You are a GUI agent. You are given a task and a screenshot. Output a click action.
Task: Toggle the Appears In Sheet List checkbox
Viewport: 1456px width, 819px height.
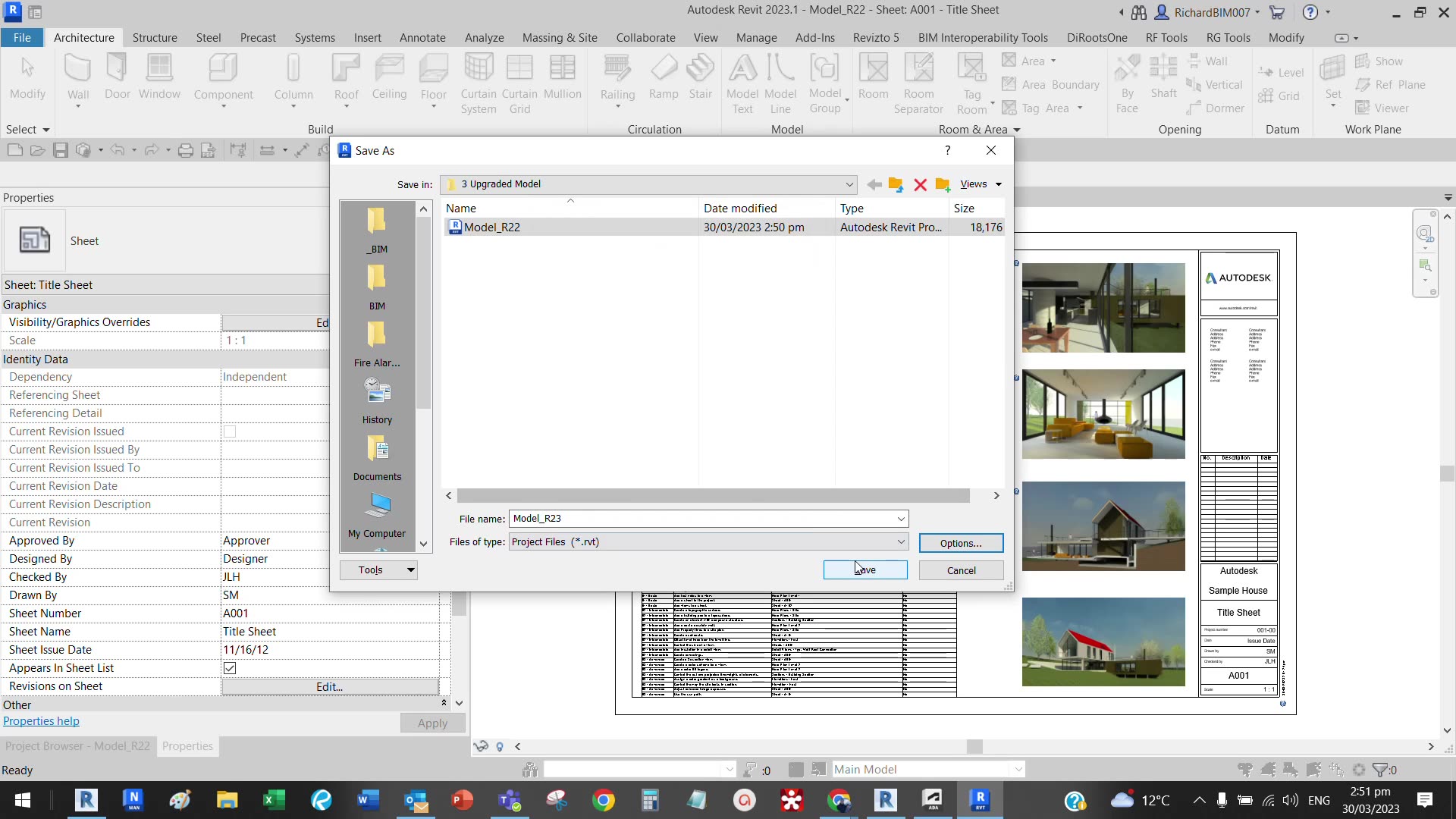coord(230,668)
